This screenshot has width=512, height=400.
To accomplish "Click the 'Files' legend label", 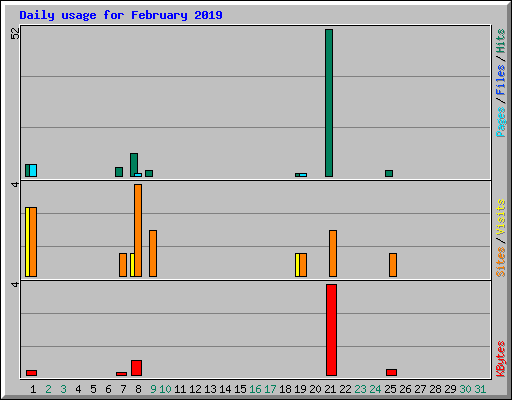I will (x=500, y=80).
